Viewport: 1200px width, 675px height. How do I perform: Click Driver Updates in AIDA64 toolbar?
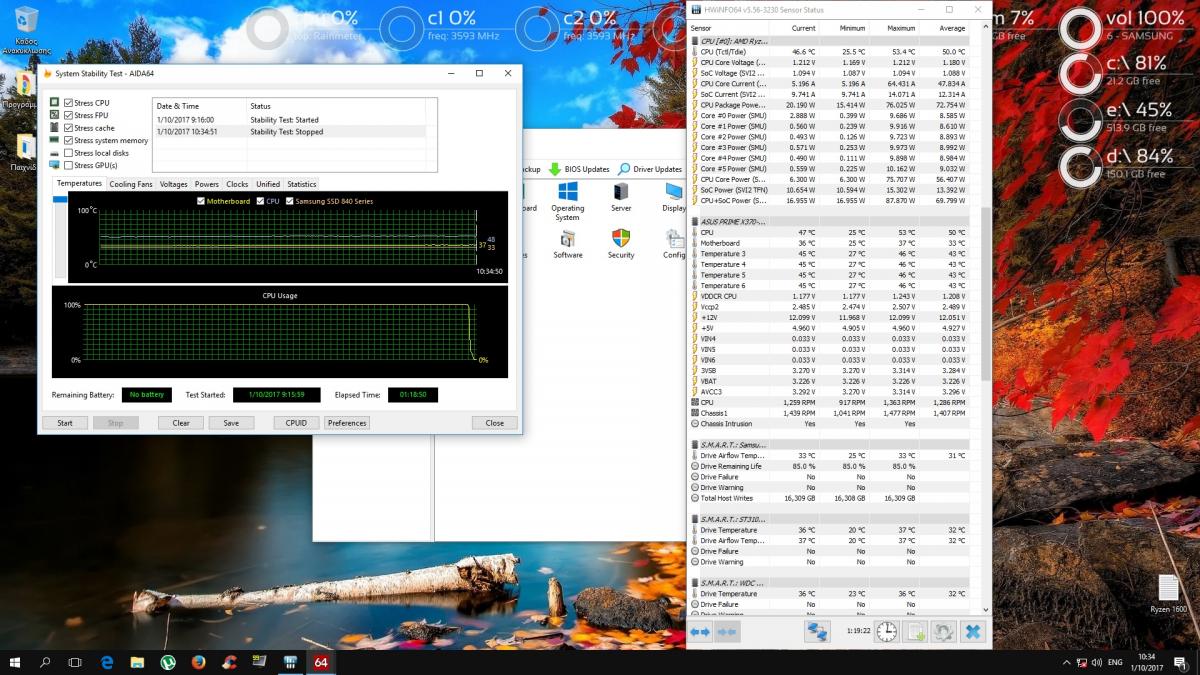click(649, 169)
